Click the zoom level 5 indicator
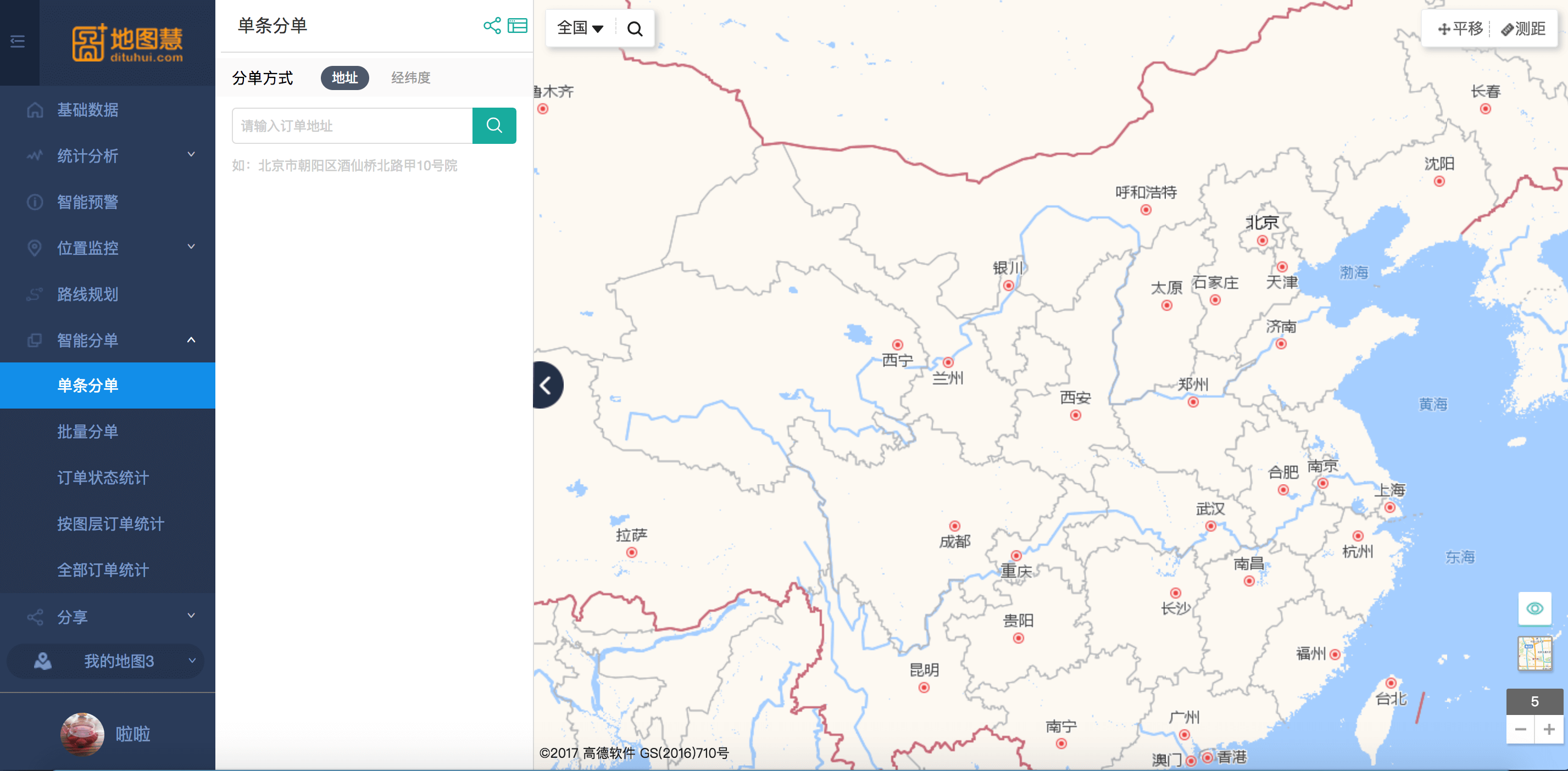This screenshot has width=1568, height=771. click(1534, 702)
